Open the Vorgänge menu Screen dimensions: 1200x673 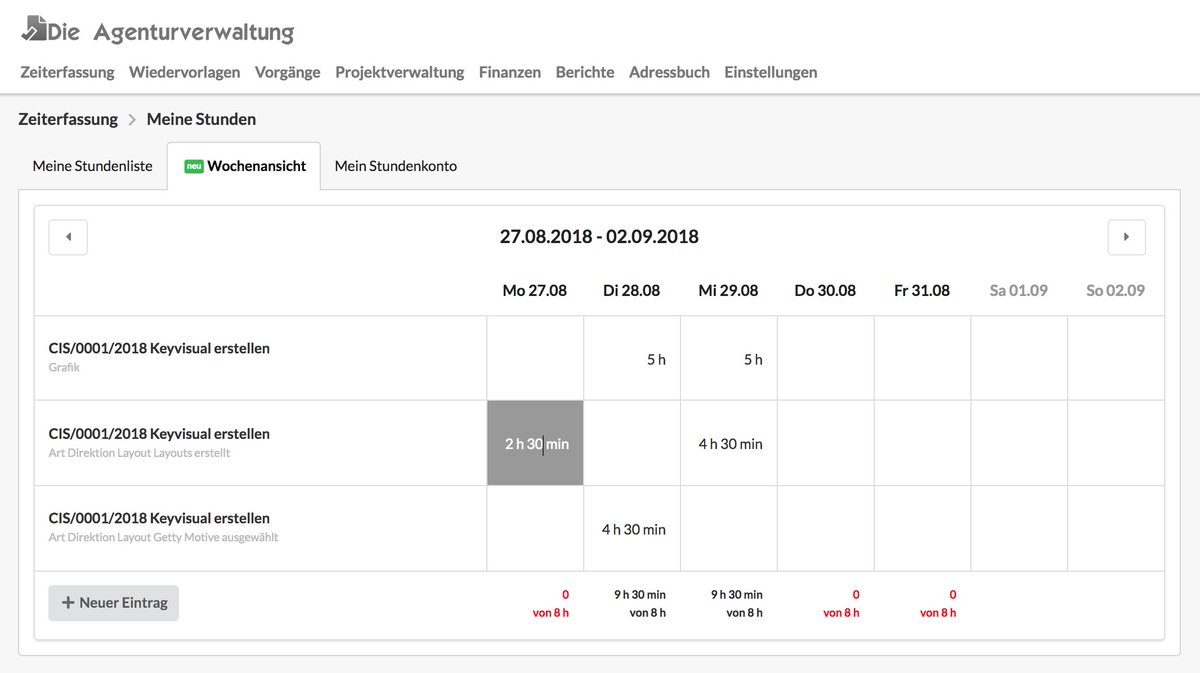click(288, 72)
